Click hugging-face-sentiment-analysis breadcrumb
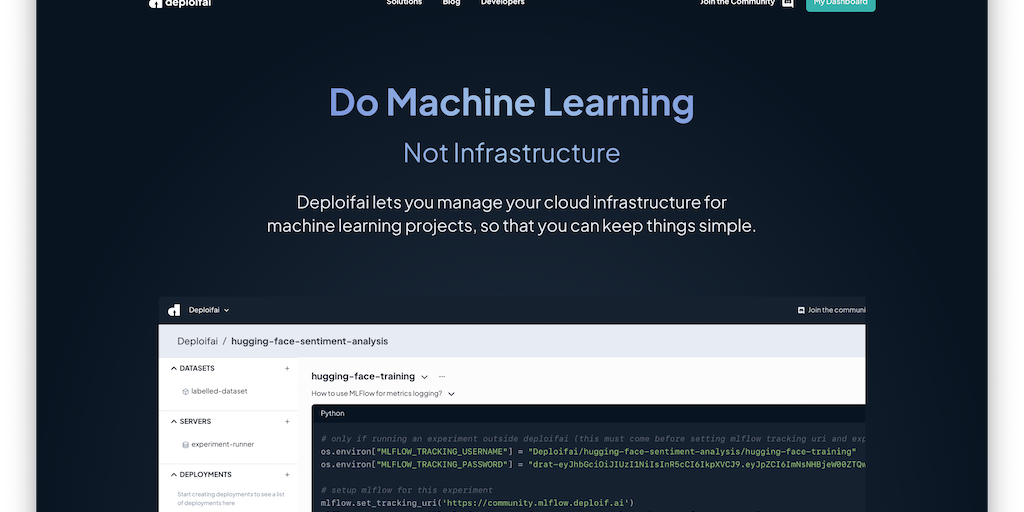Image resolution: width=1024 pixels, height=512 pixels. [x=310, y=341]
